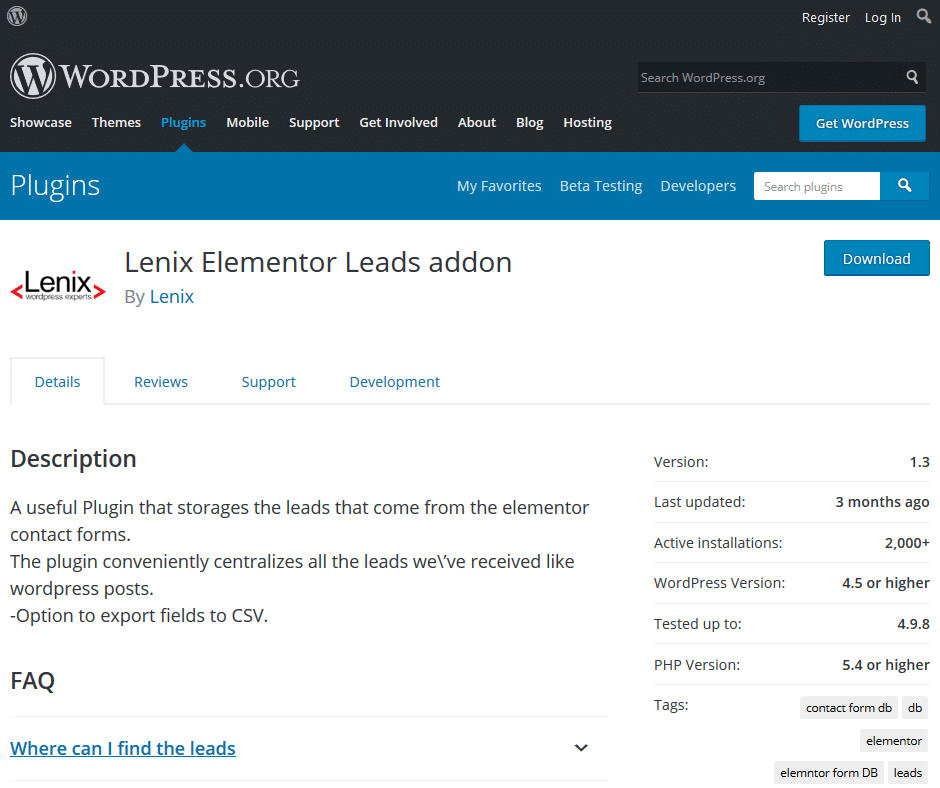Open the Lenix author link
Screen dimensions: 940x788
(x=171, y=297)
